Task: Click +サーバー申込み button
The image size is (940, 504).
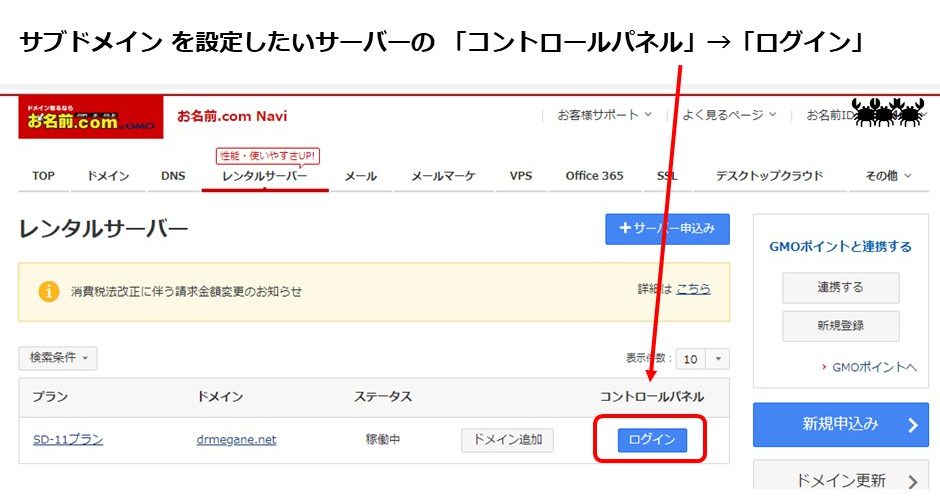Action: pyautogui.click(x=667, y=229)
